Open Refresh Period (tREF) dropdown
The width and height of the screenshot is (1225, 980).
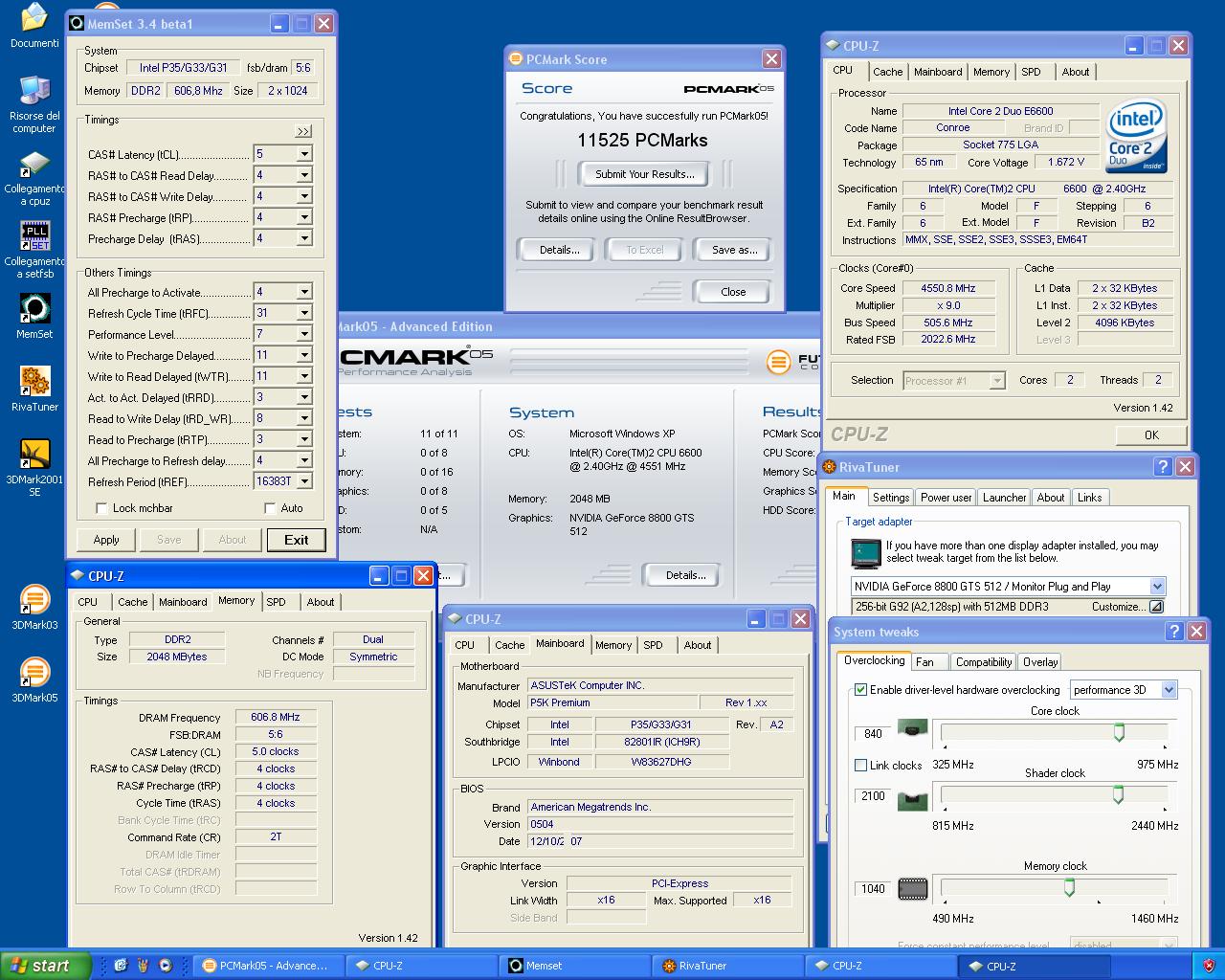point(304,481)
